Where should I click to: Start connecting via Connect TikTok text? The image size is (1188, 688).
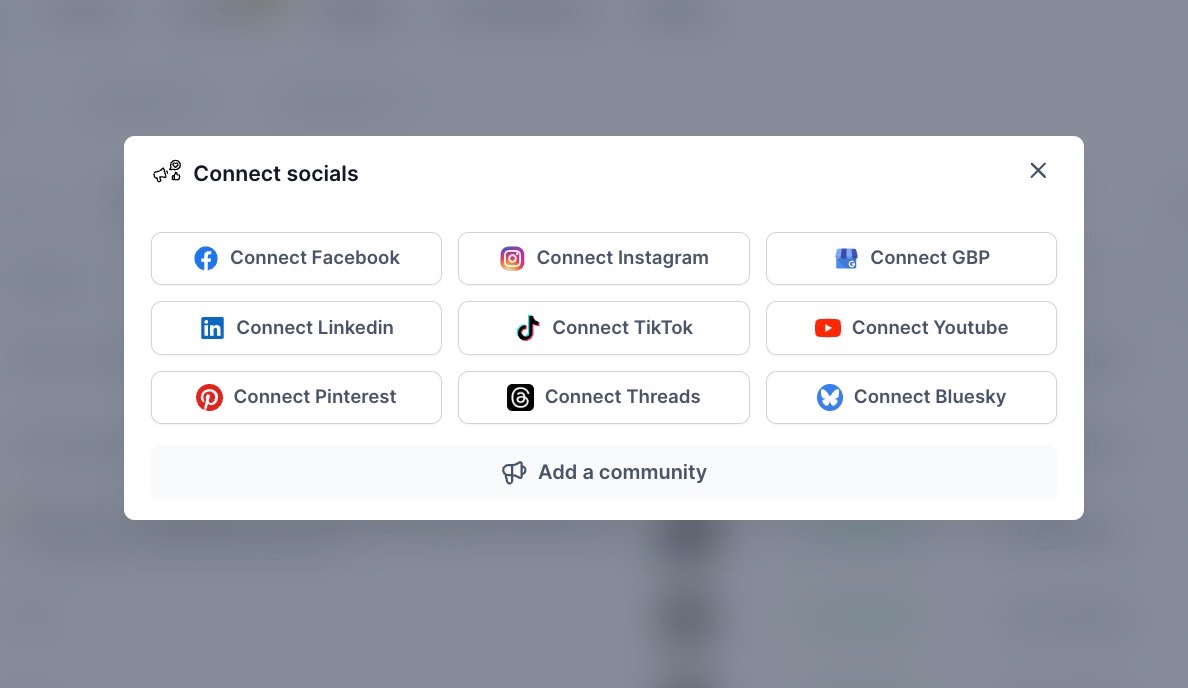coord(622,328)
